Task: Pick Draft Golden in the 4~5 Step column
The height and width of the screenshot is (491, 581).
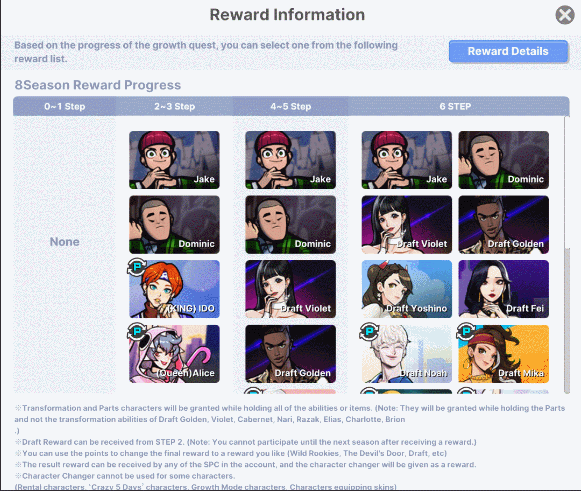Action: 290,354
